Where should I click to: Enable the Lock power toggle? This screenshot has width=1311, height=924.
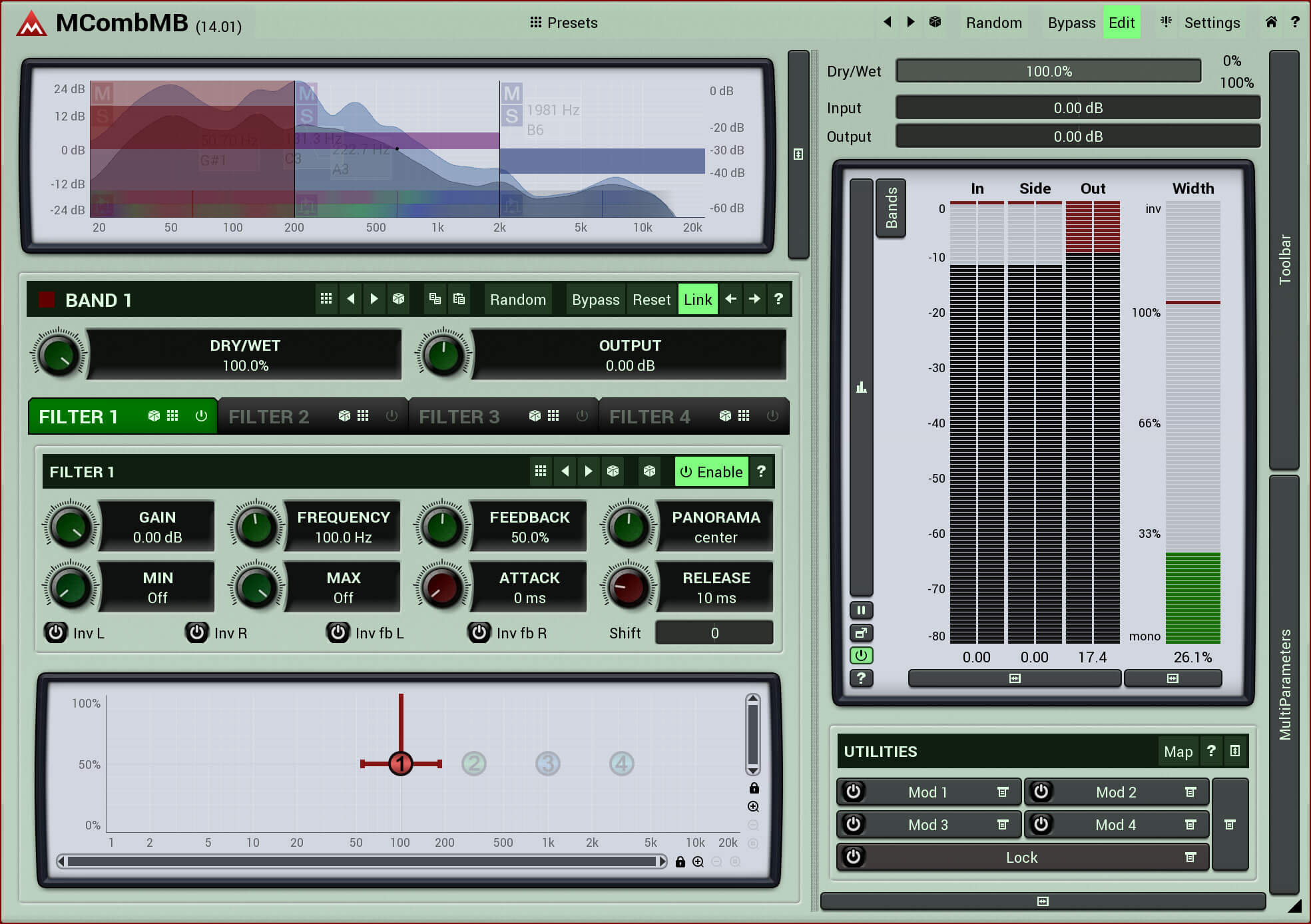pos(854,857)
